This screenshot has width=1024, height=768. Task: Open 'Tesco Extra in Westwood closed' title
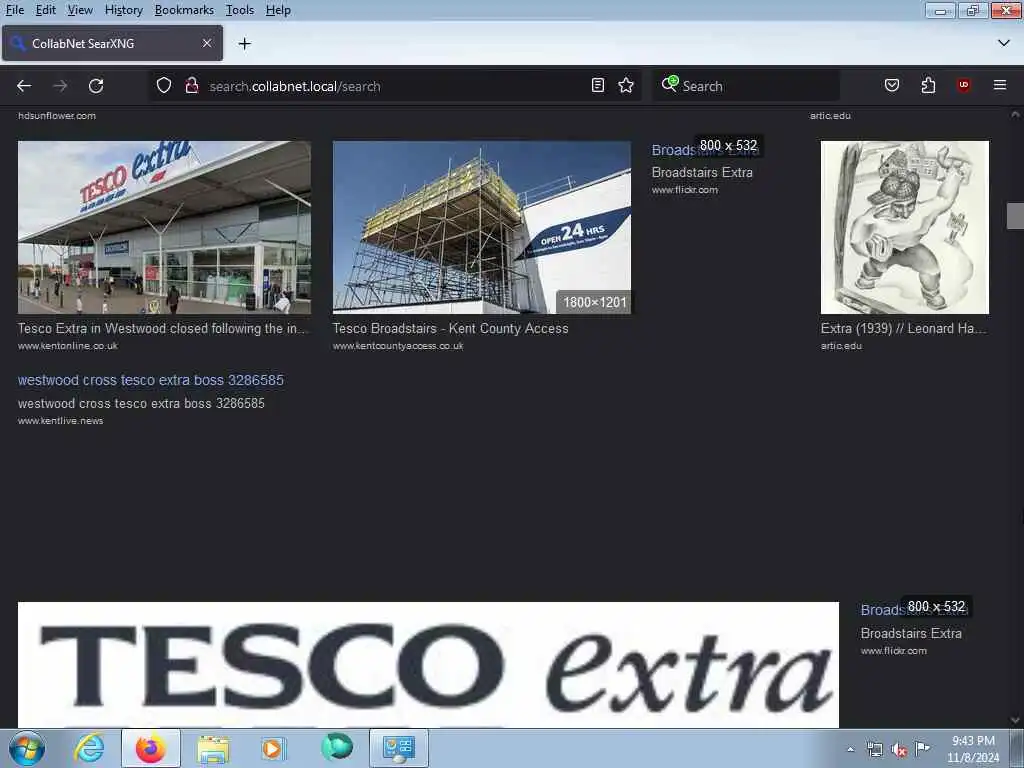tap(162, 328)
